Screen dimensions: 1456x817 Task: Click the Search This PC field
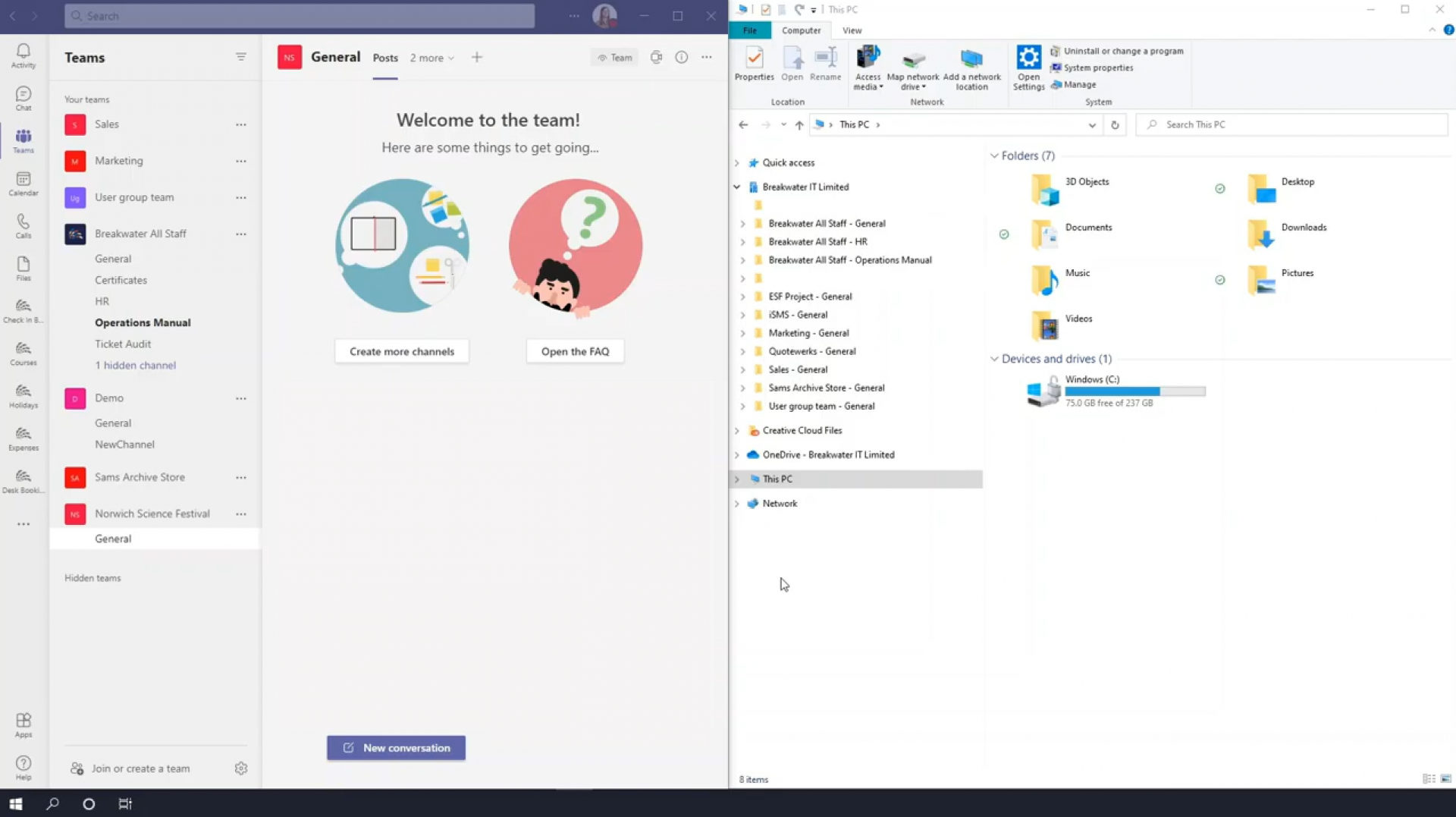pos(1291,124)
